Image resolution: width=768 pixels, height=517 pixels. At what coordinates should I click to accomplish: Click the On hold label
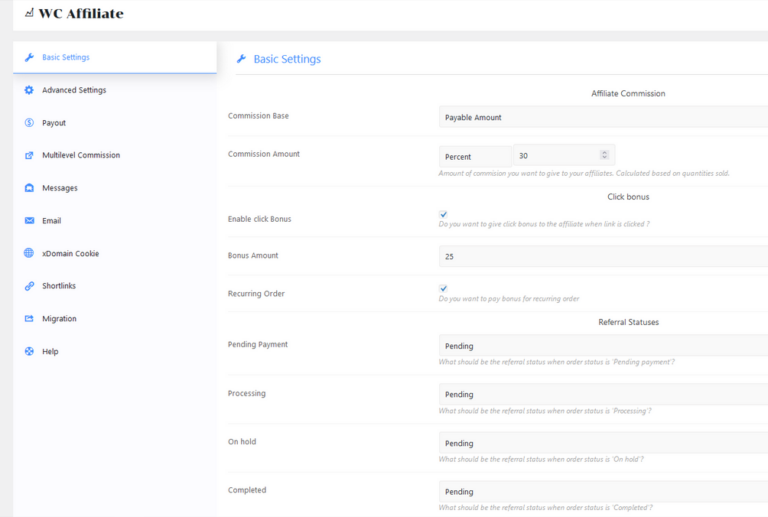coord(242,442)
